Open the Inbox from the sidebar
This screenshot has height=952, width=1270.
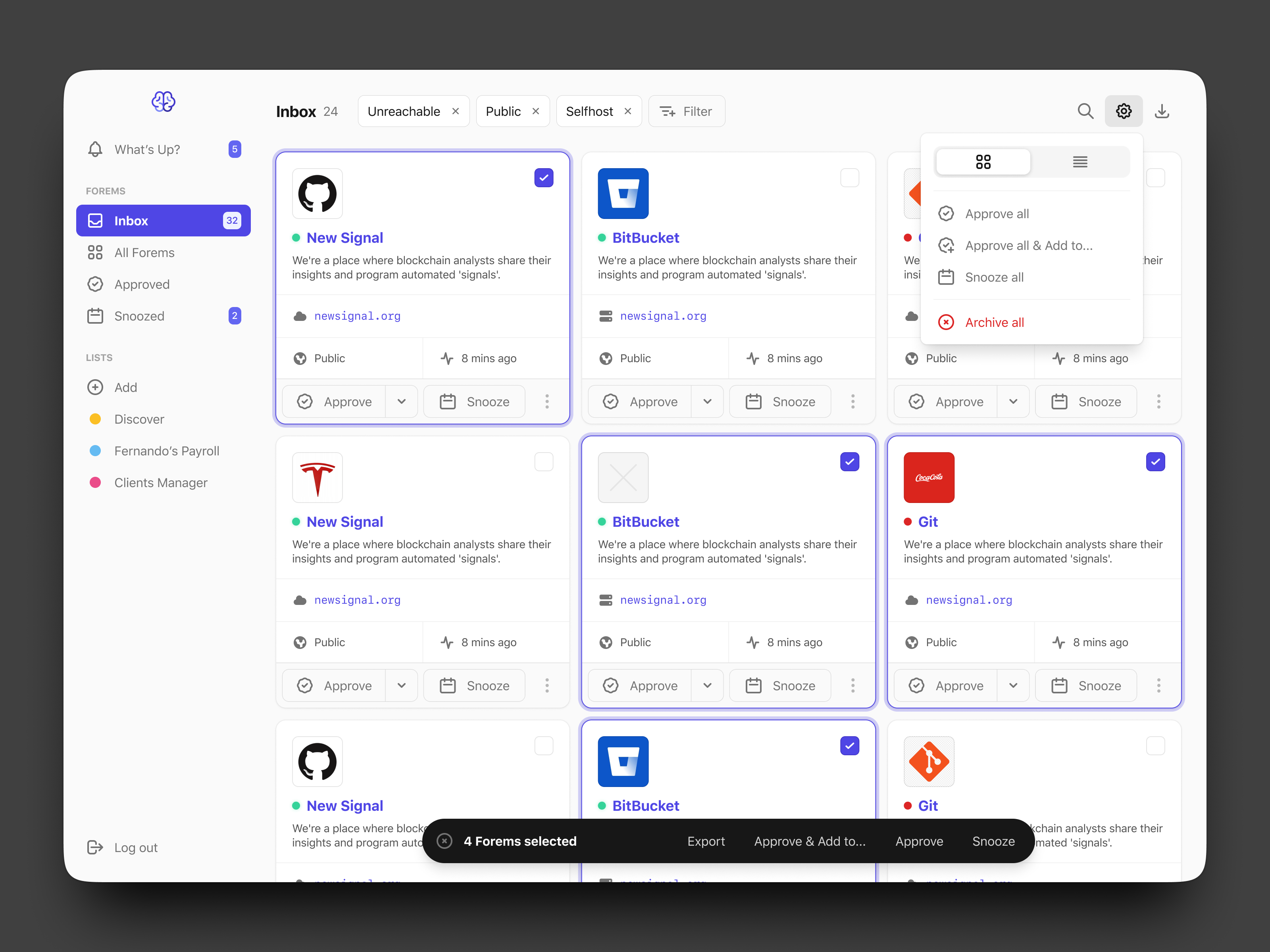coord(131,221)
